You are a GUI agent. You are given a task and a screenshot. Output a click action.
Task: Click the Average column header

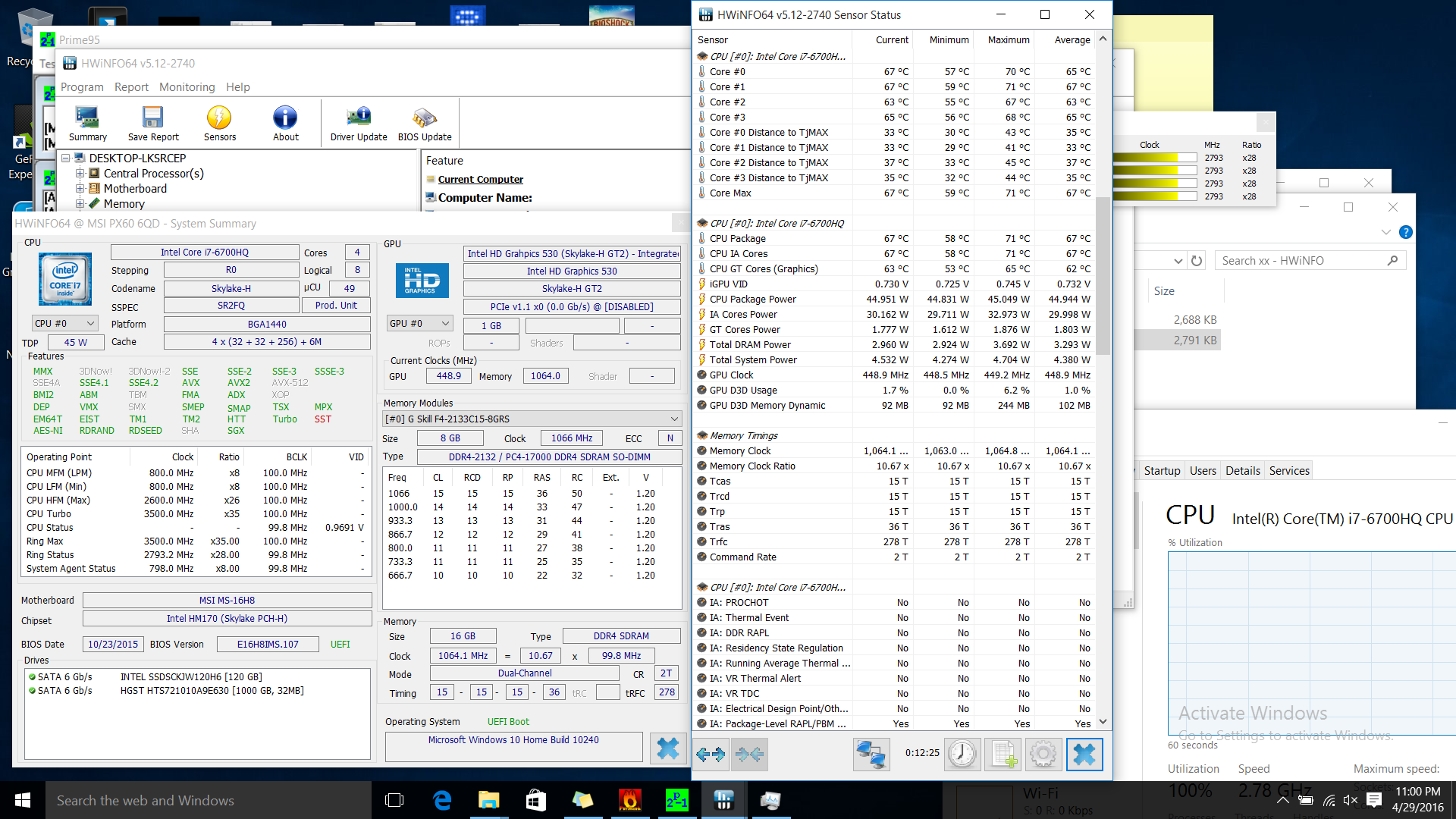pos(1064,40)
